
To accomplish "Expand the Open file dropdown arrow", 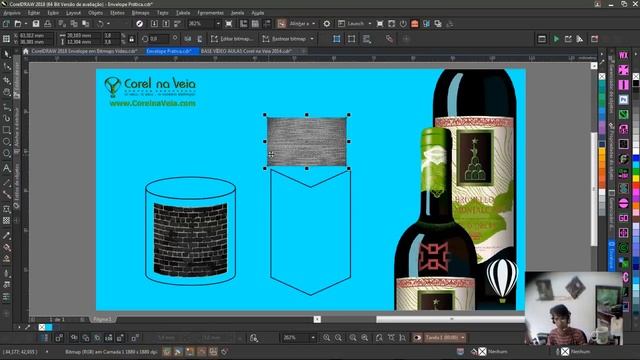I will (x=25, y=24).
